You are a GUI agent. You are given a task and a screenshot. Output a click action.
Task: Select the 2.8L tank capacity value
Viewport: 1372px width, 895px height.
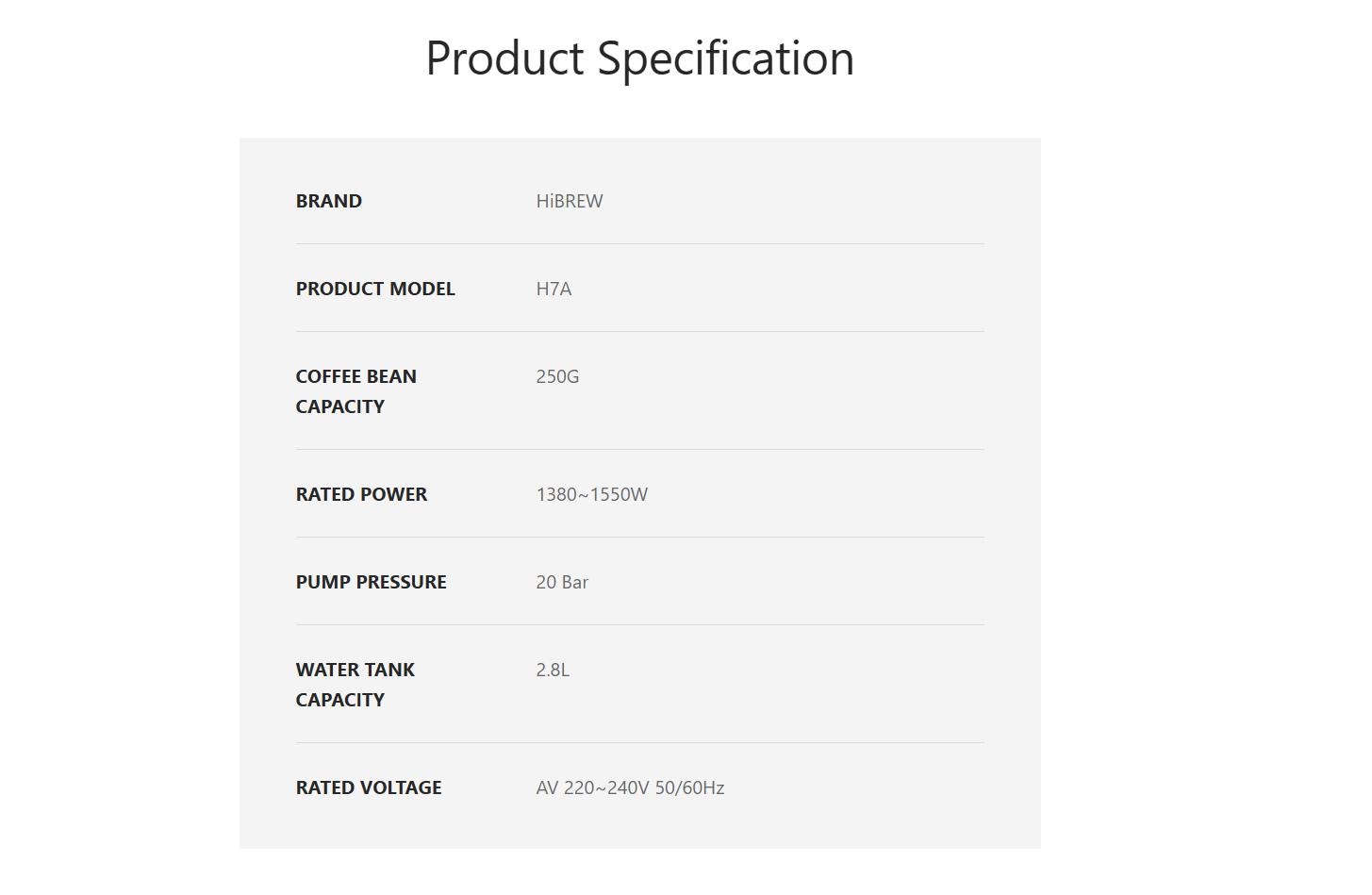(x=553, y=670)
